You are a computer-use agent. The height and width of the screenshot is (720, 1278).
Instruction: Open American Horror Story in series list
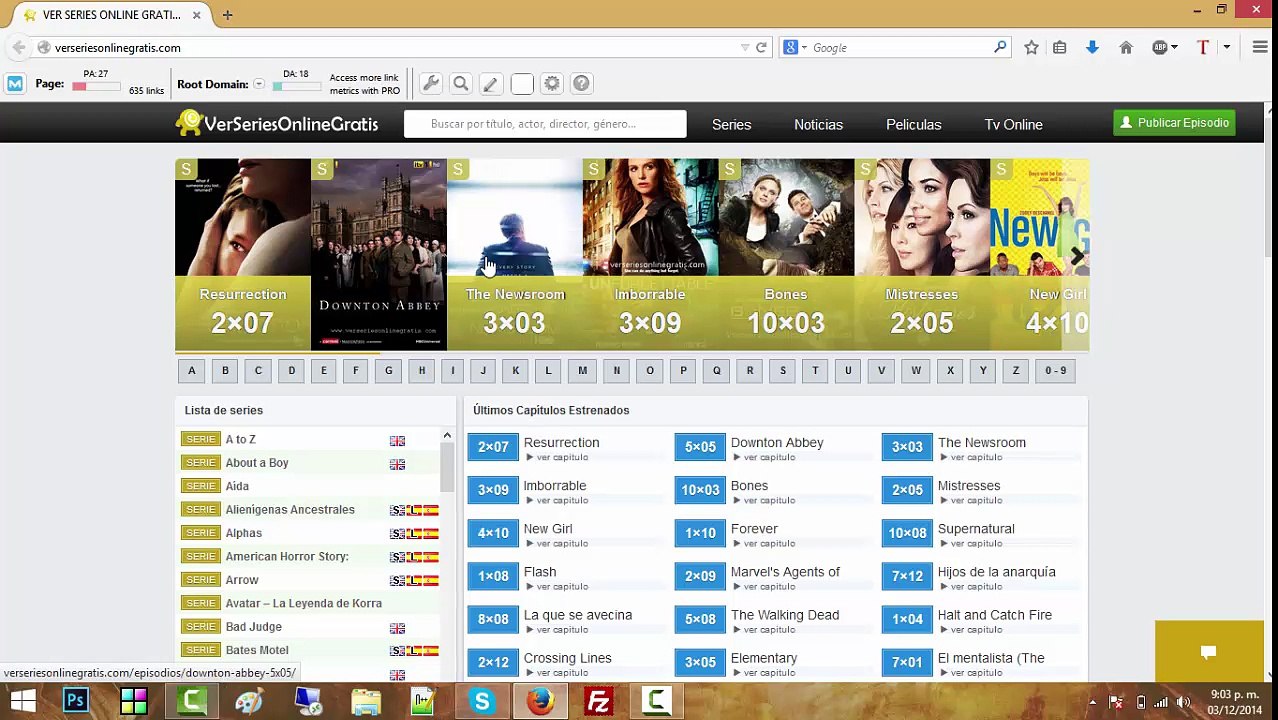point(286,556)
